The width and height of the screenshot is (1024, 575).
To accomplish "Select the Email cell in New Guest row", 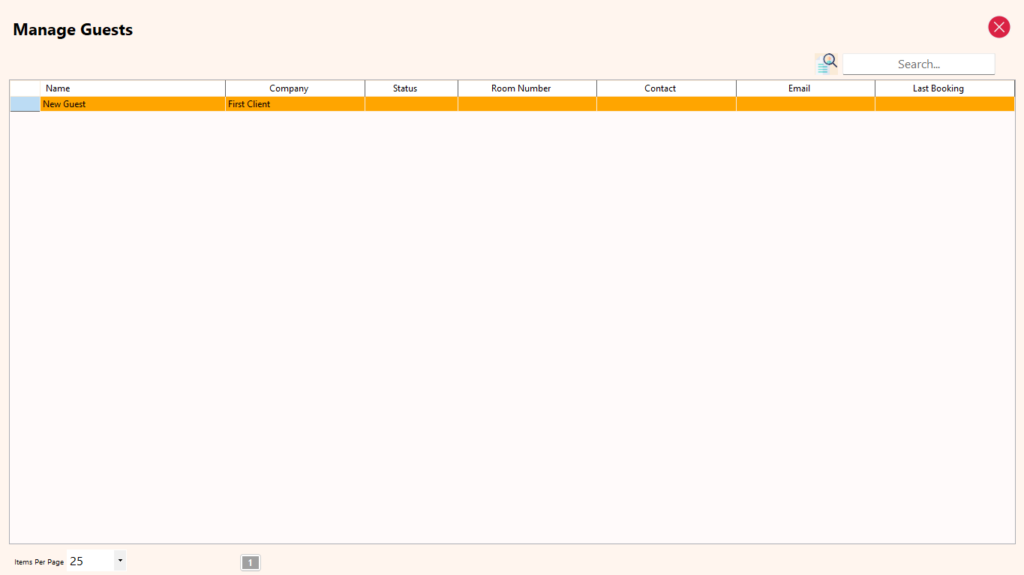I will pyautogui.click(x=805, y=104).
